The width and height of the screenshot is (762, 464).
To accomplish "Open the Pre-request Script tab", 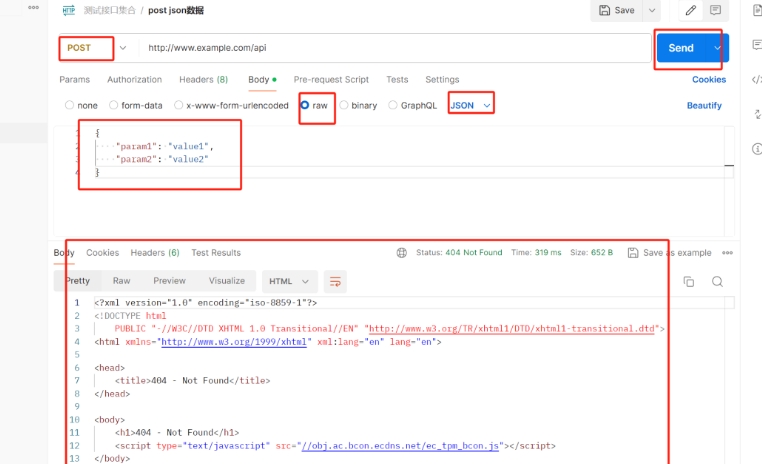I will 331,80.
